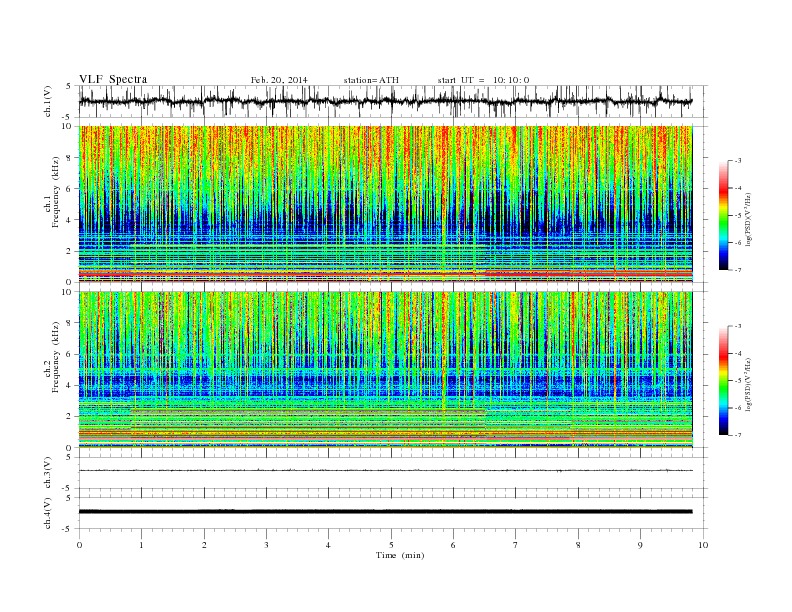Screen dimensions: 792x612
Task: Click the time axis tick label '7'
Action: [x=516, y=545]
